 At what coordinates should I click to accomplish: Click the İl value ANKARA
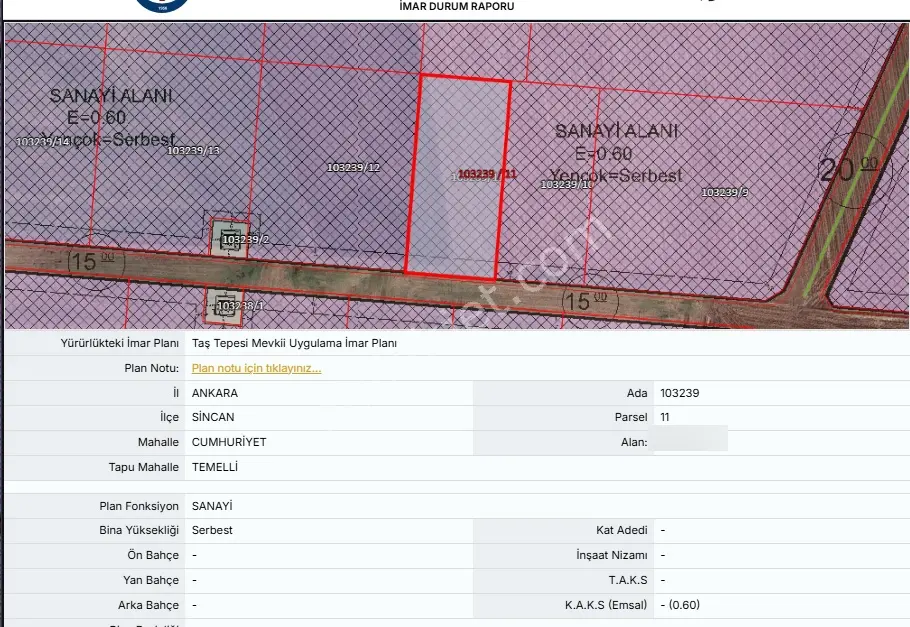pos(215,393)
